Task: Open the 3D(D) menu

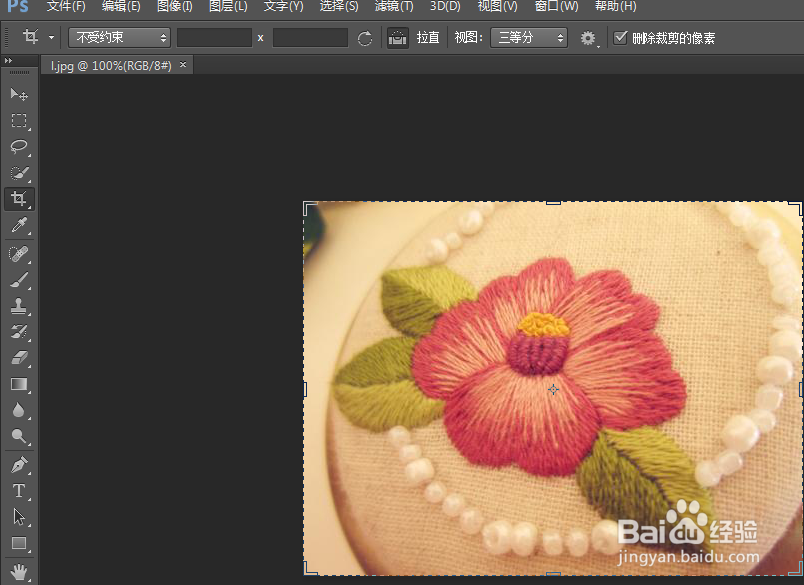Action: [445, 6]
